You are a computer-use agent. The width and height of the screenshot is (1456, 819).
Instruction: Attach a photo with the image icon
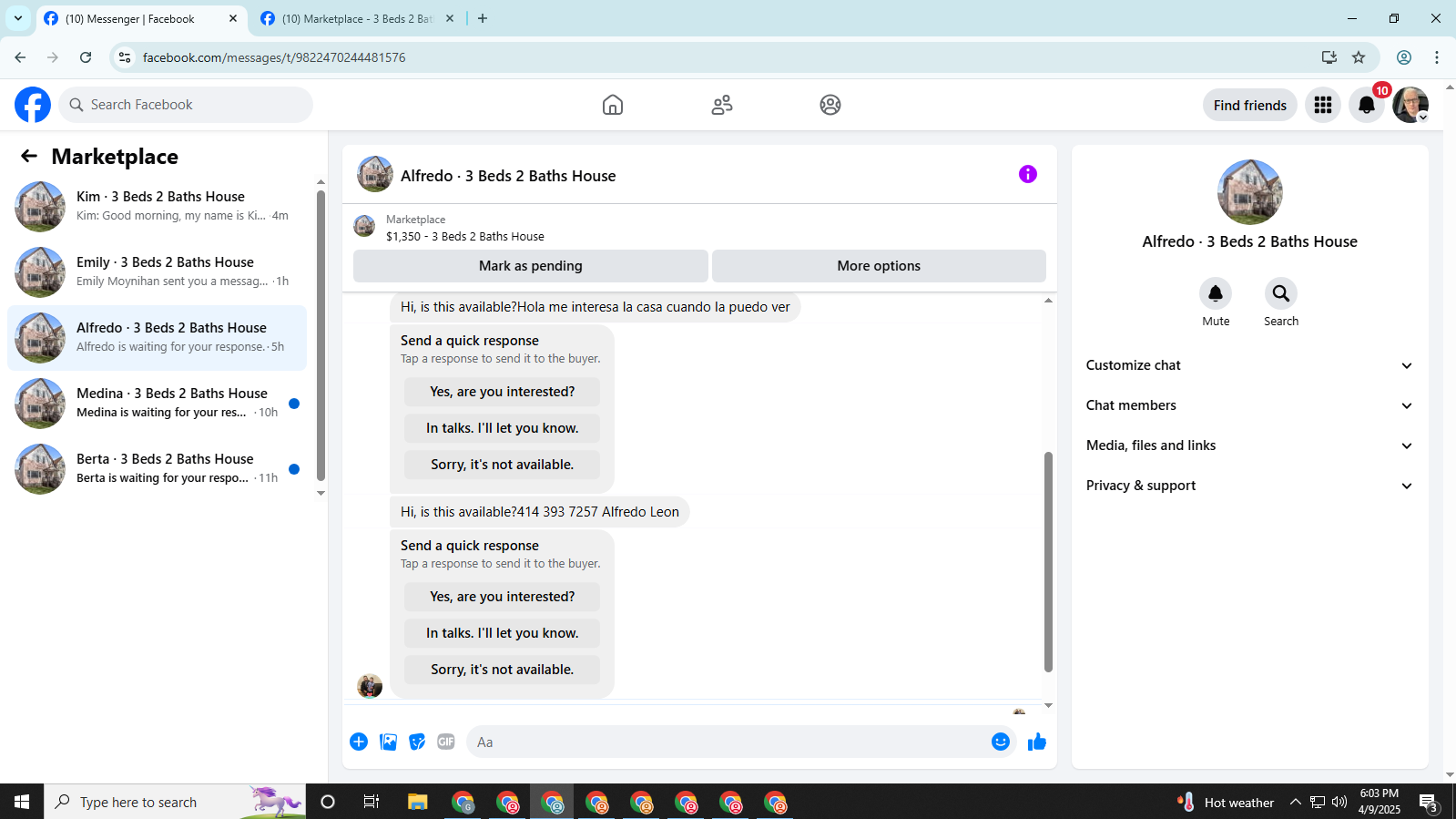coord(389,742)
